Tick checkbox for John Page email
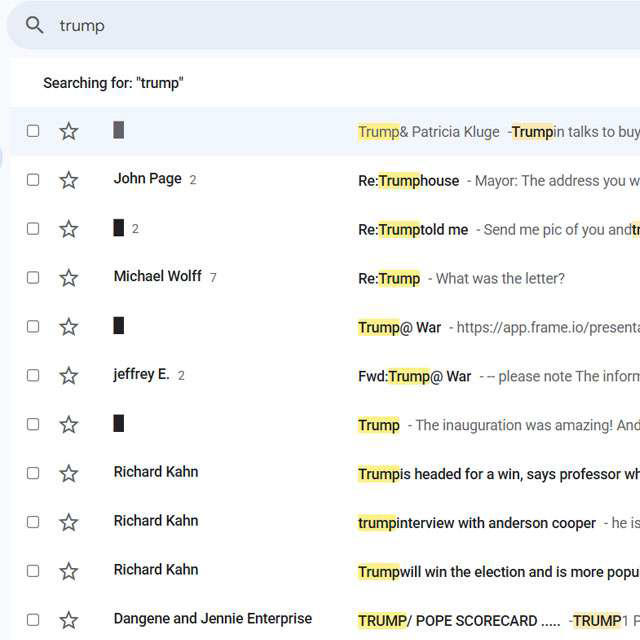640x640 pixels. coord(33,180)
